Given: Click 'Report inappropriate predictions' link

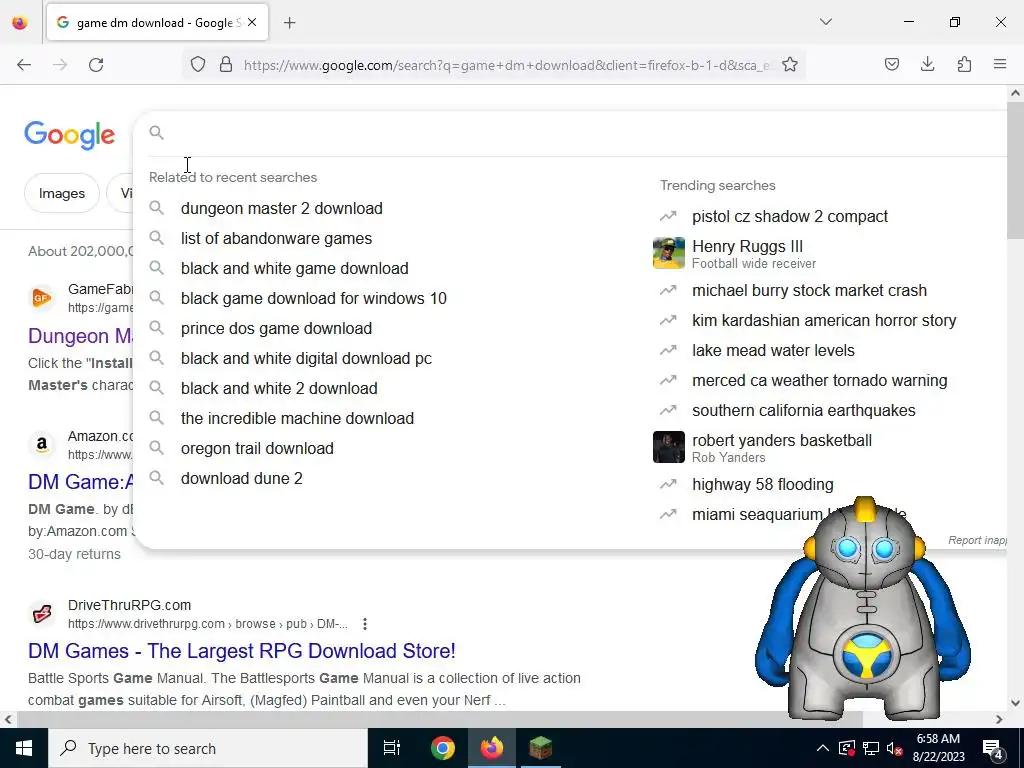Looking at the screenshot, I should [x=977, y=540].
